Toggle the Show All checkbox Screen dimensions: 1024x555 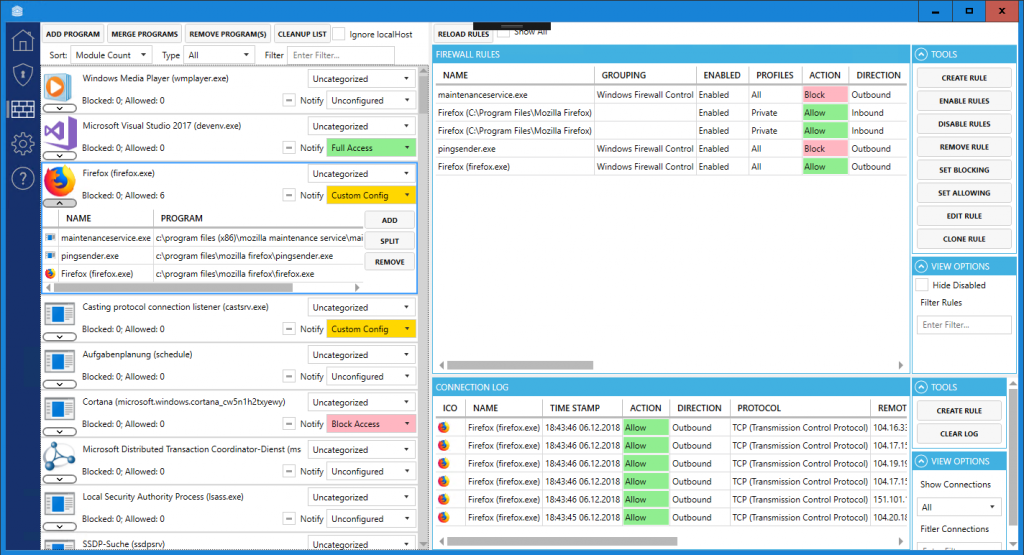pos(504,32)
